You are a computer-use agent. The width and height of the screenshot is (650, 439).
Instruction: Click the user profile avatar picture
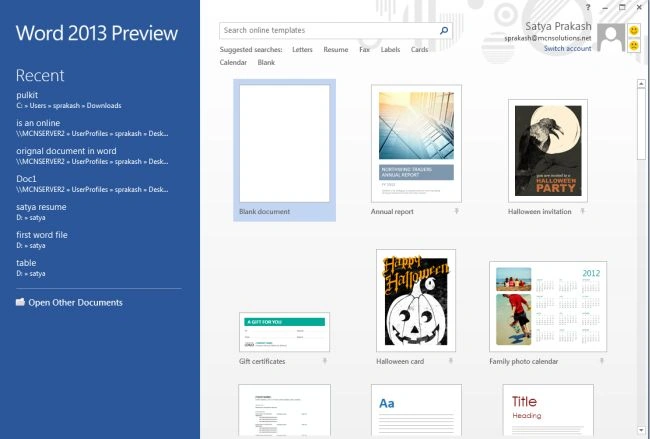click(611, 37)
